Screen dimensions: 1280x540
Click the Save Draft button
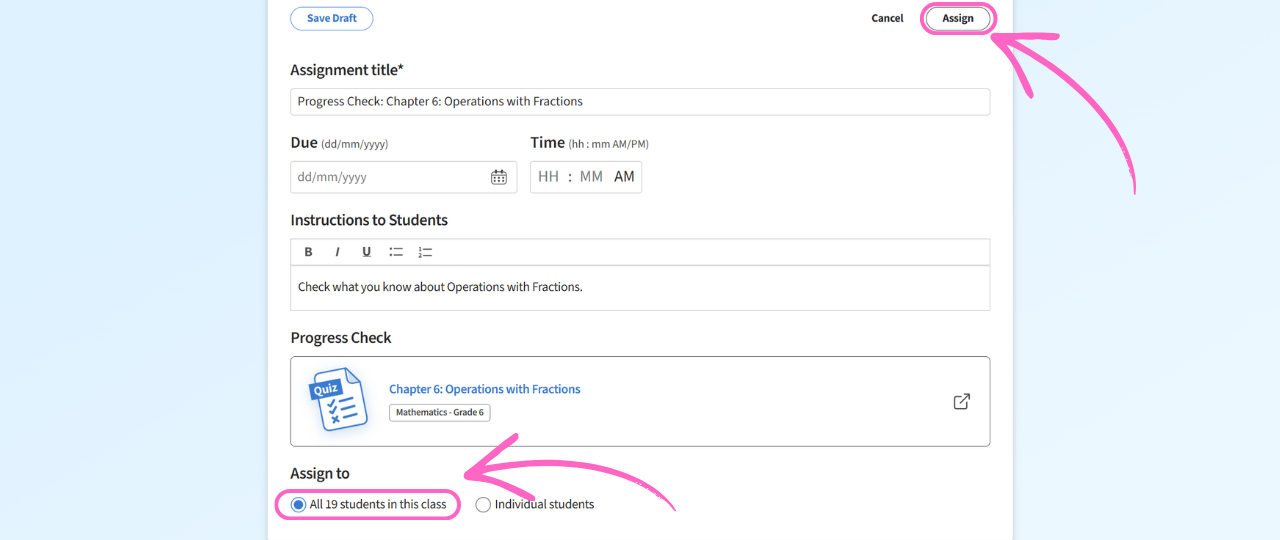[x=331, y=18]
